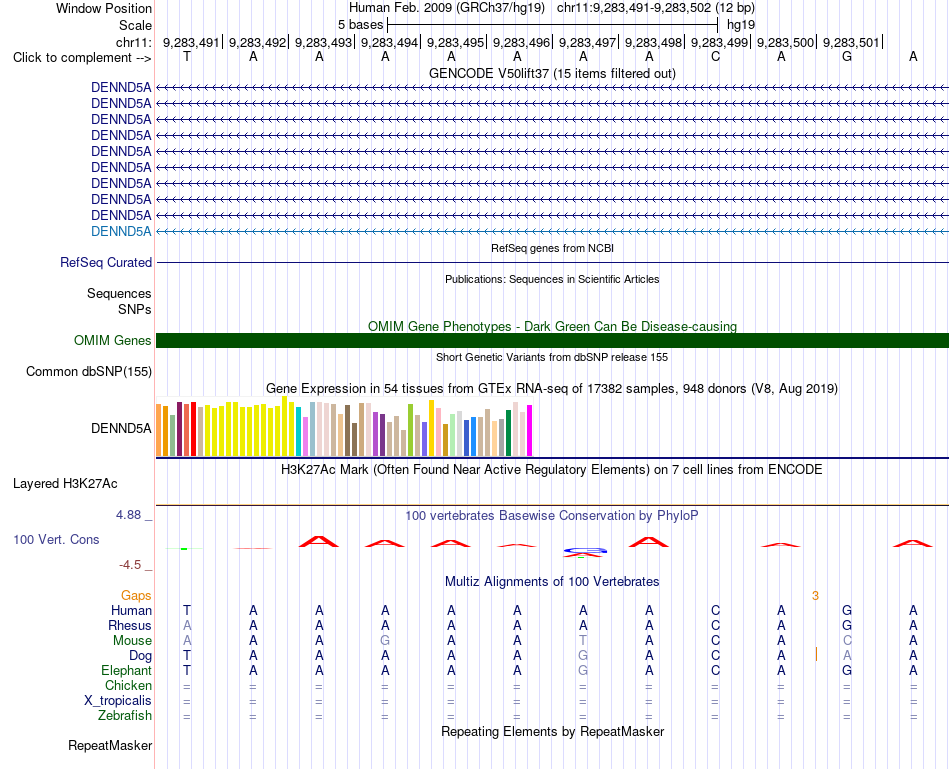
Task: Open 'Publications: Sequences in Scientific Articles' title
Action: click(552, 279)
